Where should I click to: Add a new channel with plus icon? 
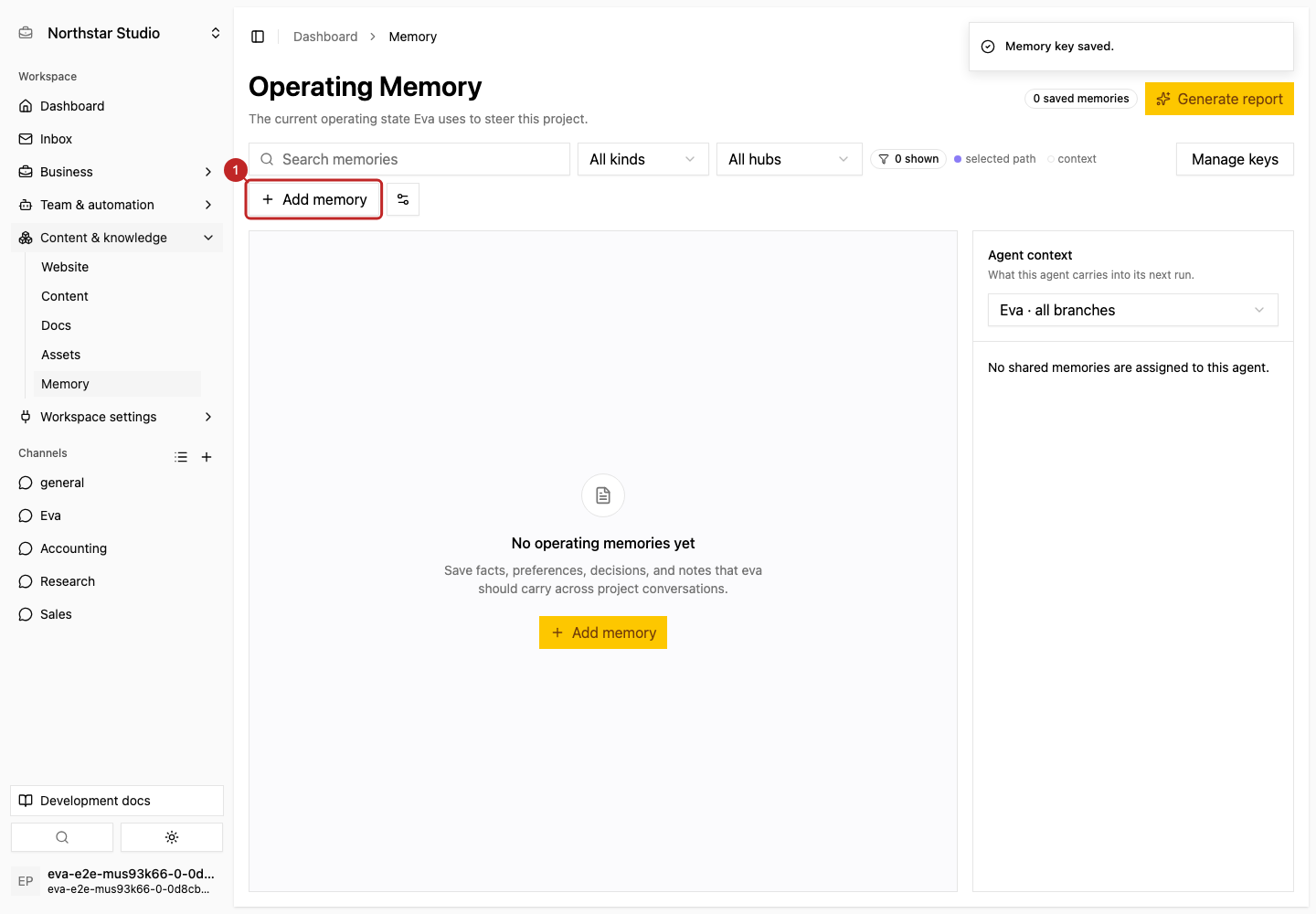click(x=207, y=457)
